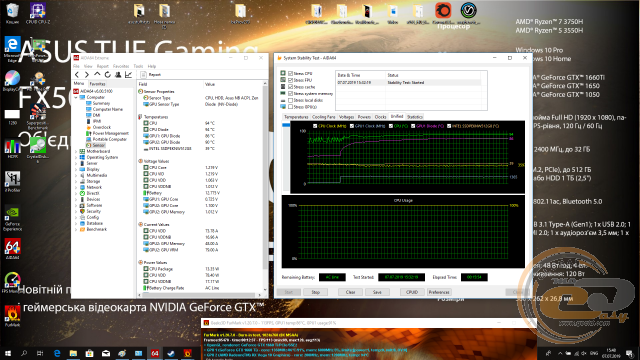Open the FPS Monitor desktop shortcut
640x360 pixels.
(12, 282)
